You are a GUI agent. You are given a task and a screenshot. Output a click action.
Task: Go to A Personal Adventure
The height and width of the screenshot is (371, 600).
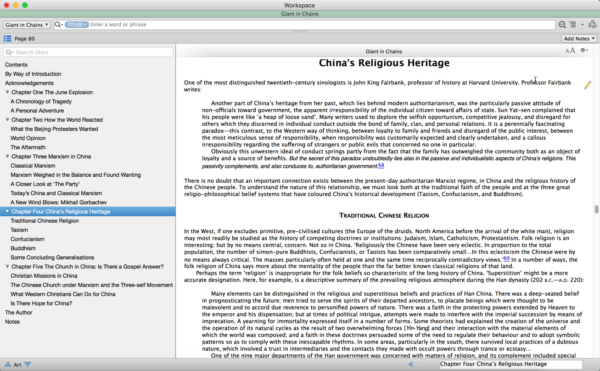[37, 111]
